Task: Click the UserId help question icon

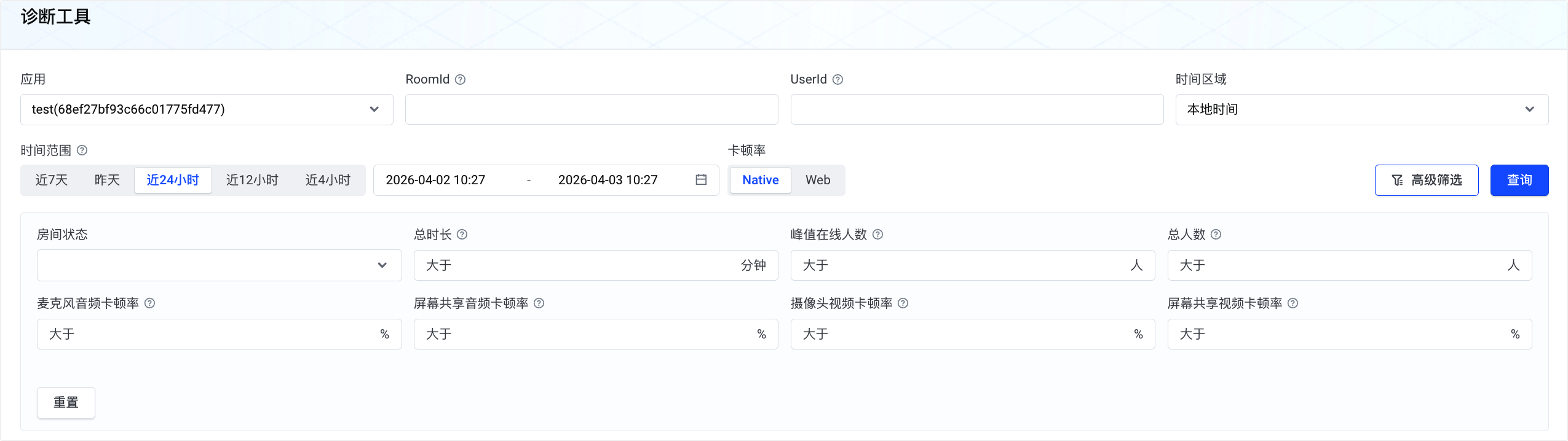Action: 837,79
